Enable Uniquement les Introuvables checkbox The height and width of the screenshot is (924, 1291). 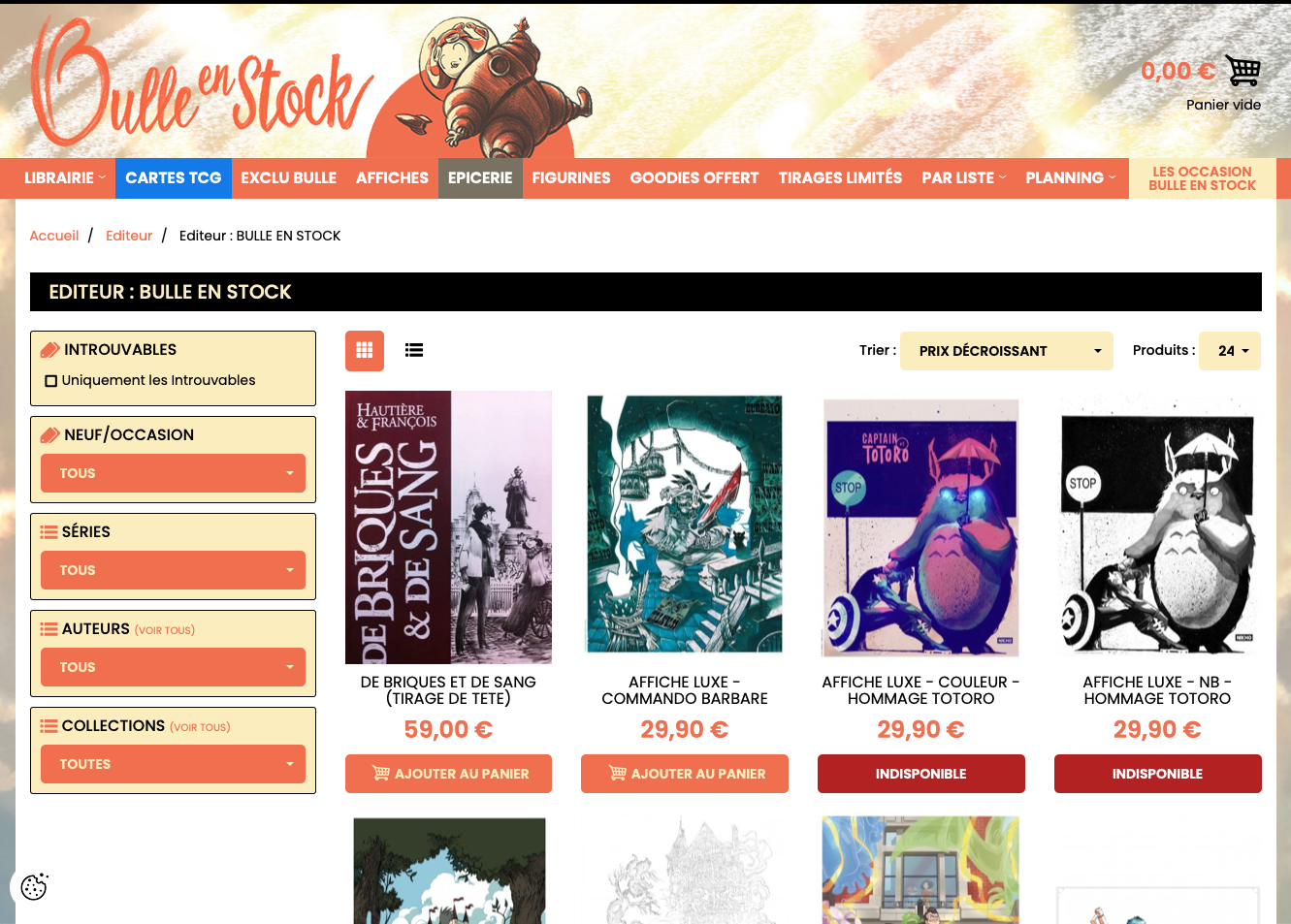(51, 381)
